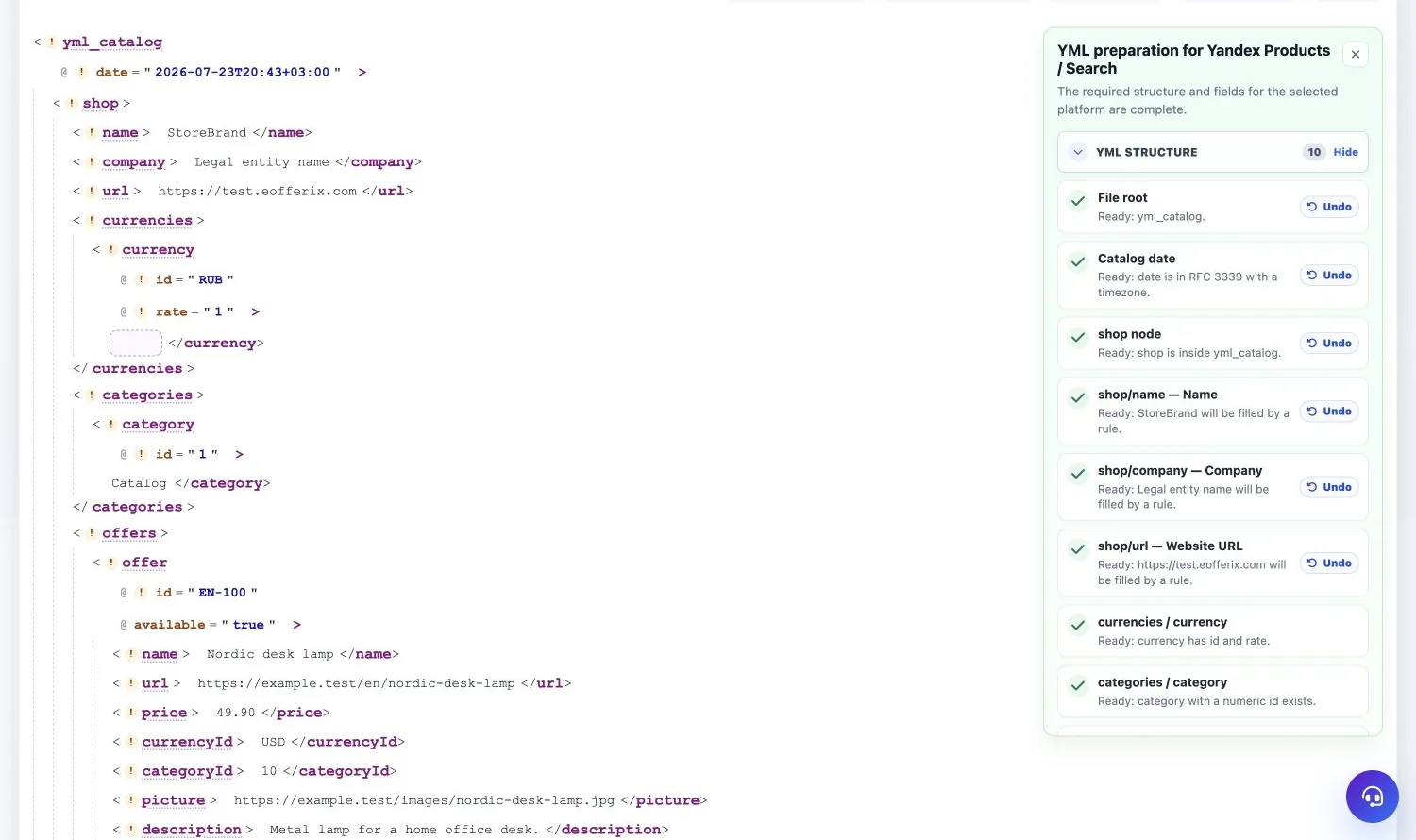Click the green check icon for File root
This screenshot has height=840, width=1416.
(x=1078, y=201)
